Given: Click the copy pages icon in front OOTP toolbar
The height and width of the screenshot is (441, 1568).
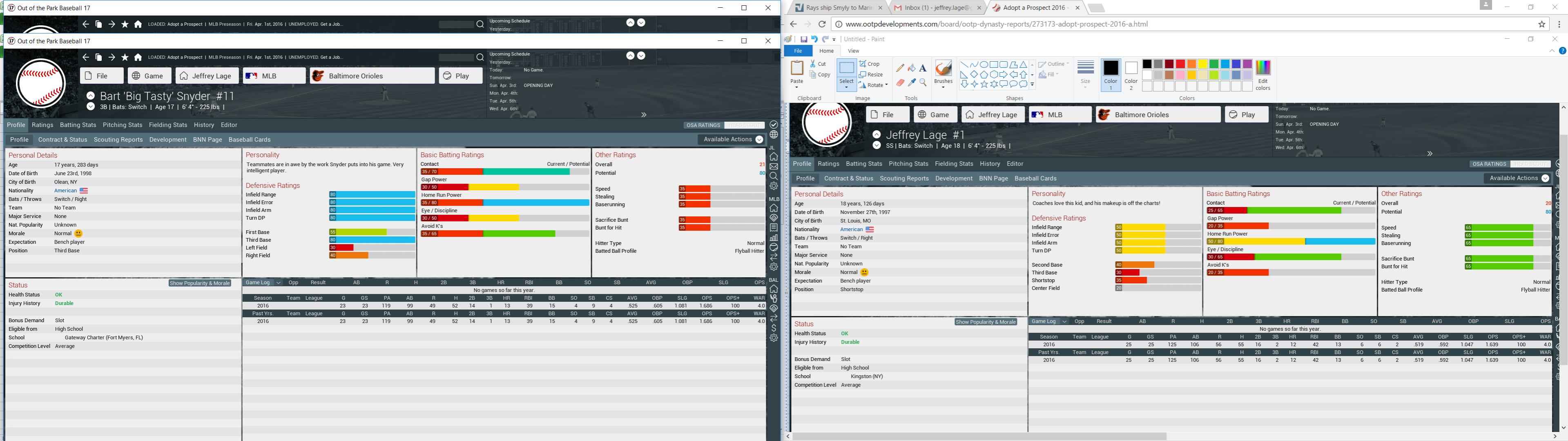Looking at the screenshot, I should point(98,57).
